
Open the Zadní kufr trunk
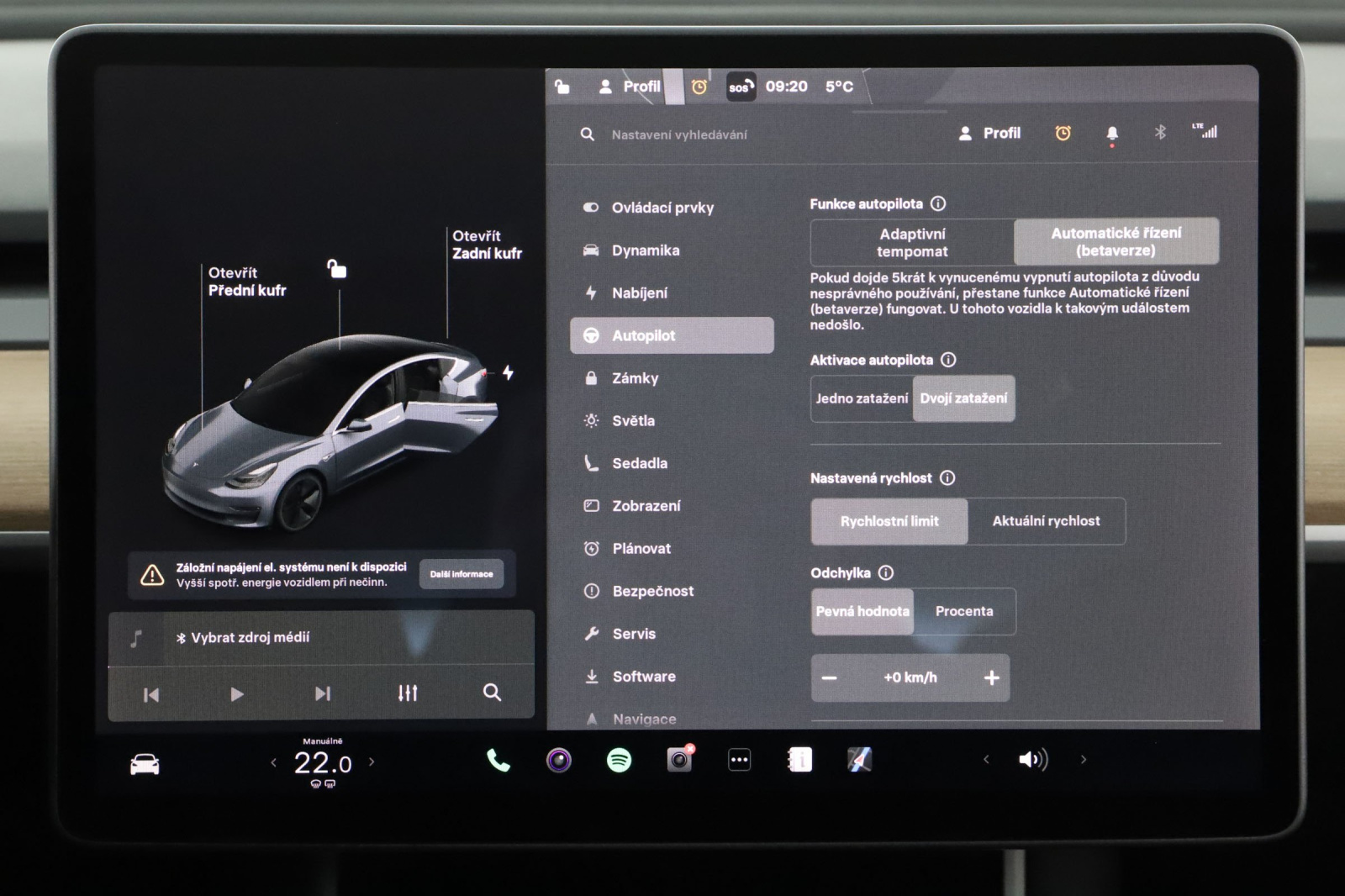pos(487,245)
